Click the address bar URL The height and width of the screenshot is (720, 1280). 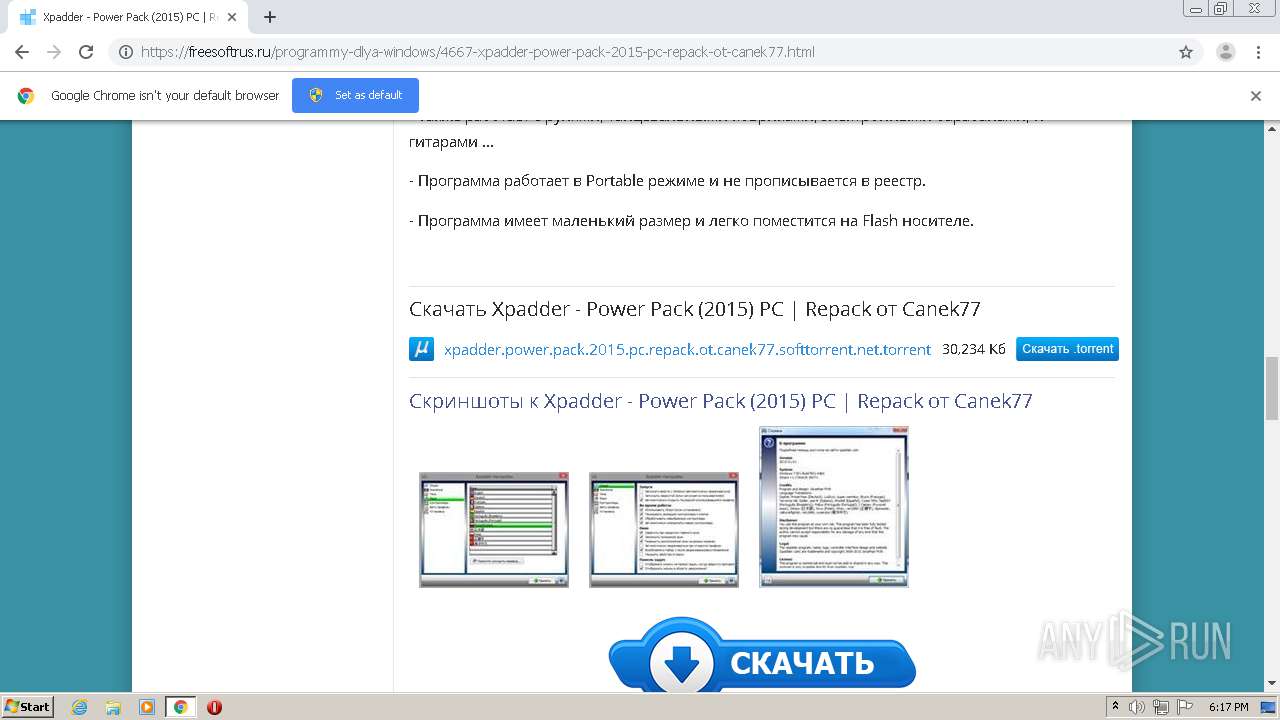pyautogui.click(x=478, y=52)
